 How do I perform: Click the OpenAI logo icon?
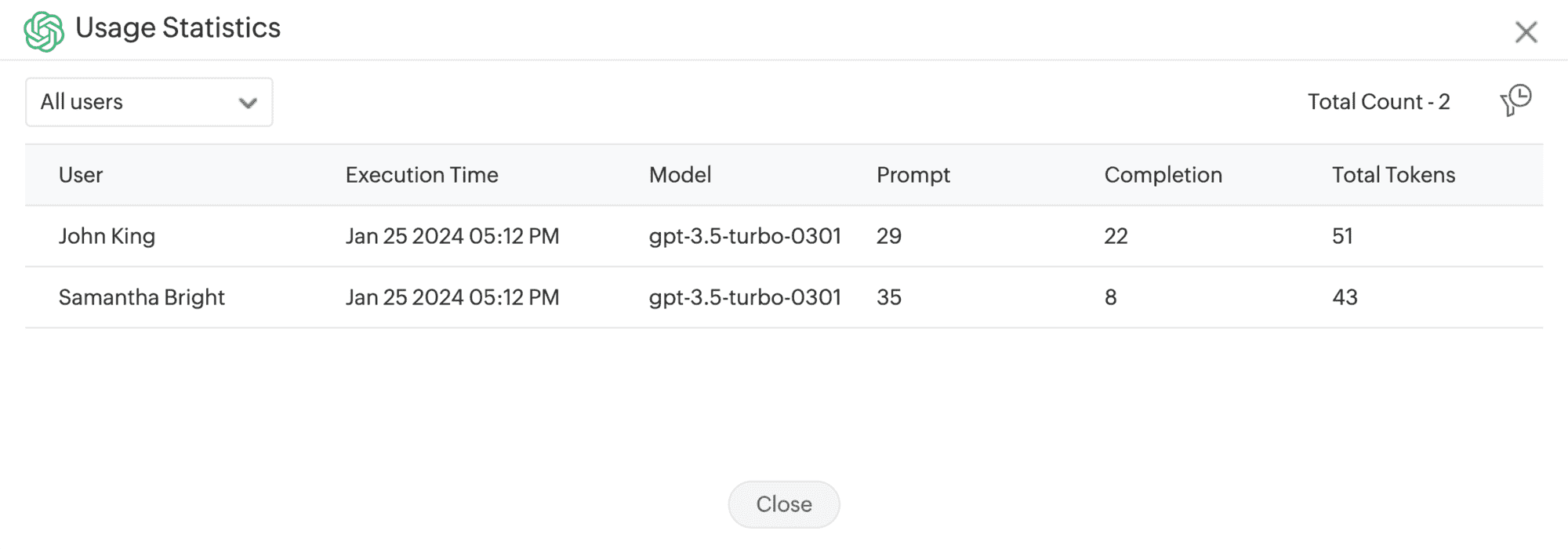tap(43, 31)
